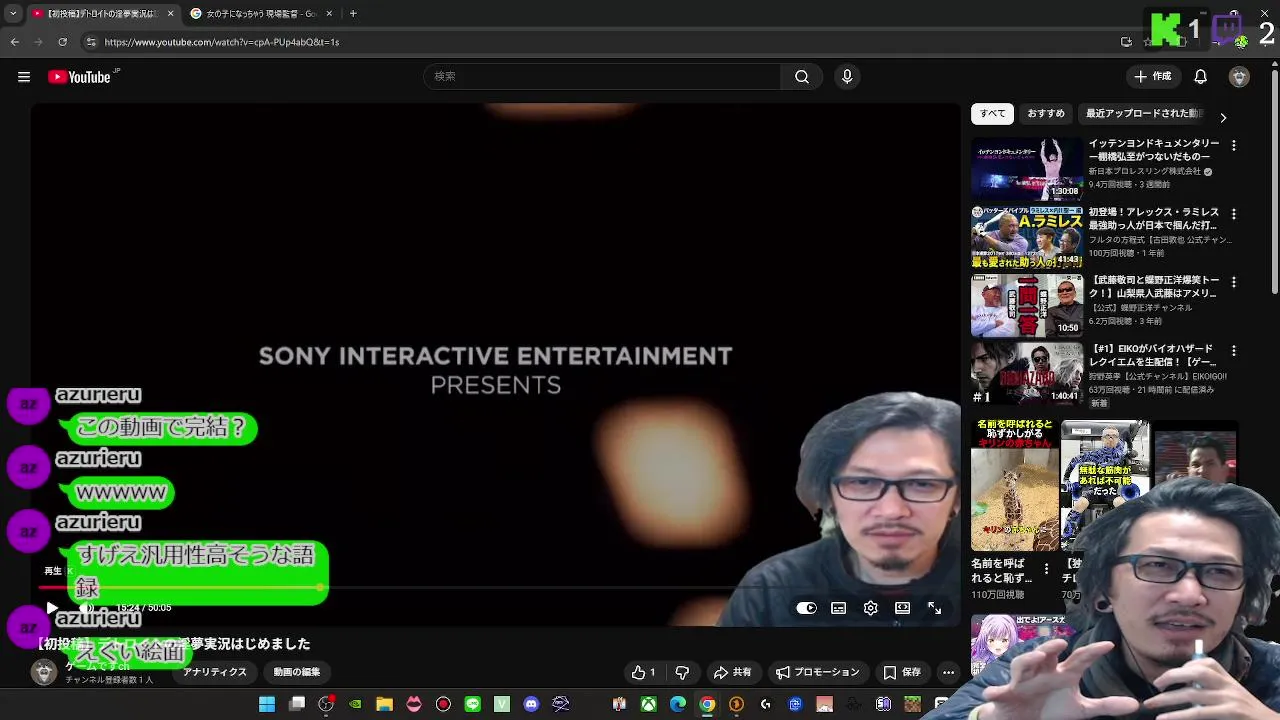
Task: Focus the 検索 search field
Action: coord(602,77)
